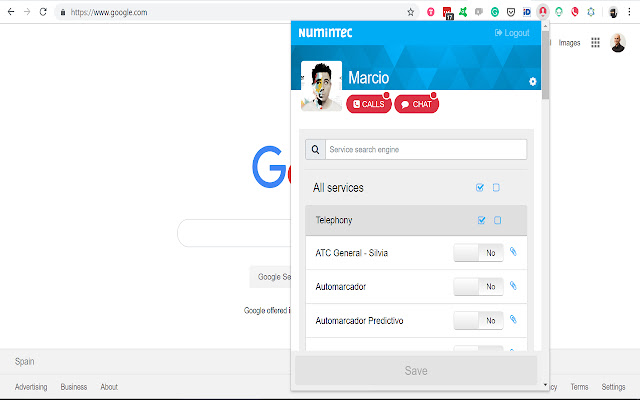Open the red extension with badge 17

pyautogui.click(x=447, y=13)
